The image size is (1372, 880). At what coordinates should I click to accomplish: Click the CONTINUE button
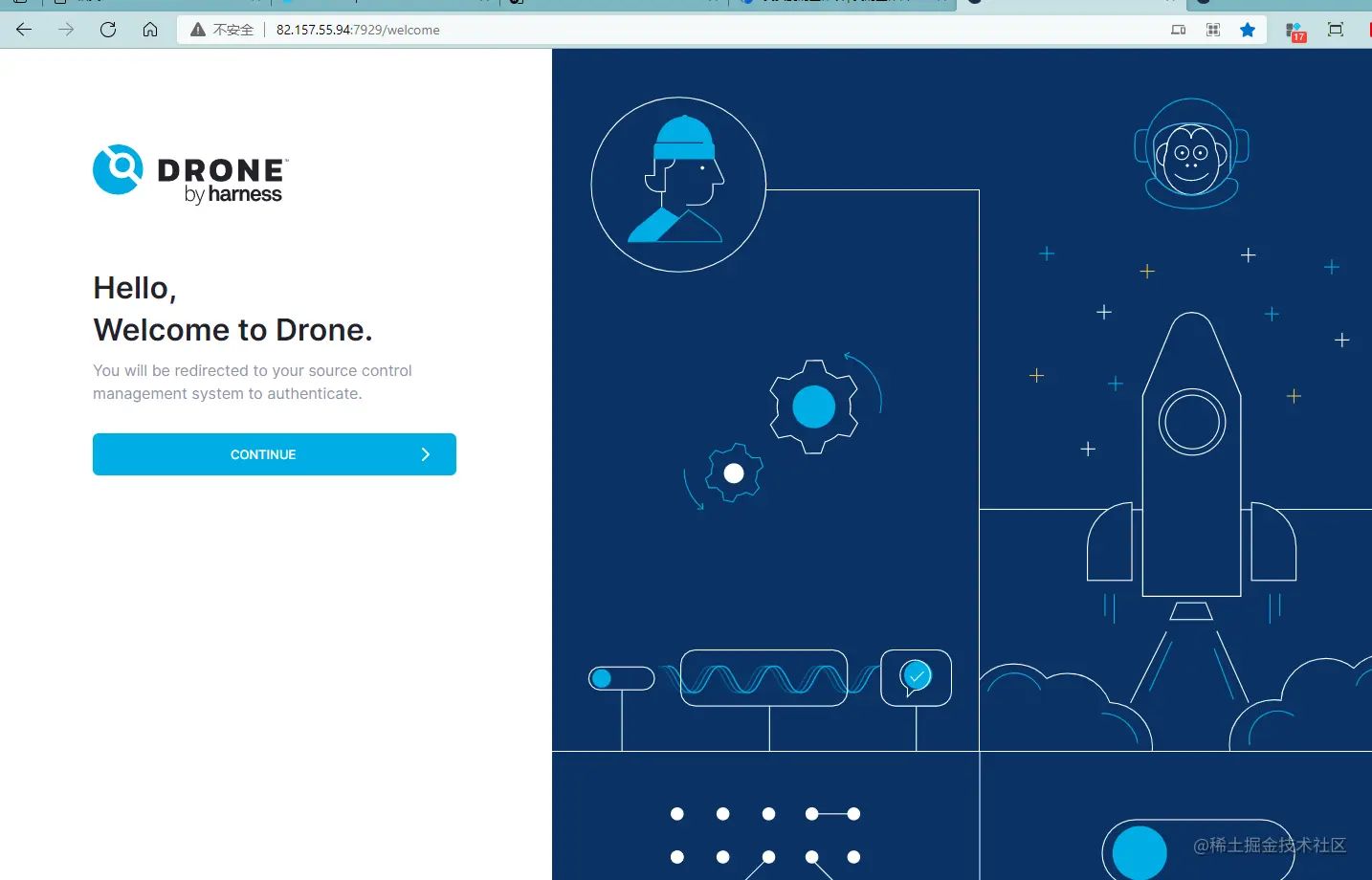(275, 454)
